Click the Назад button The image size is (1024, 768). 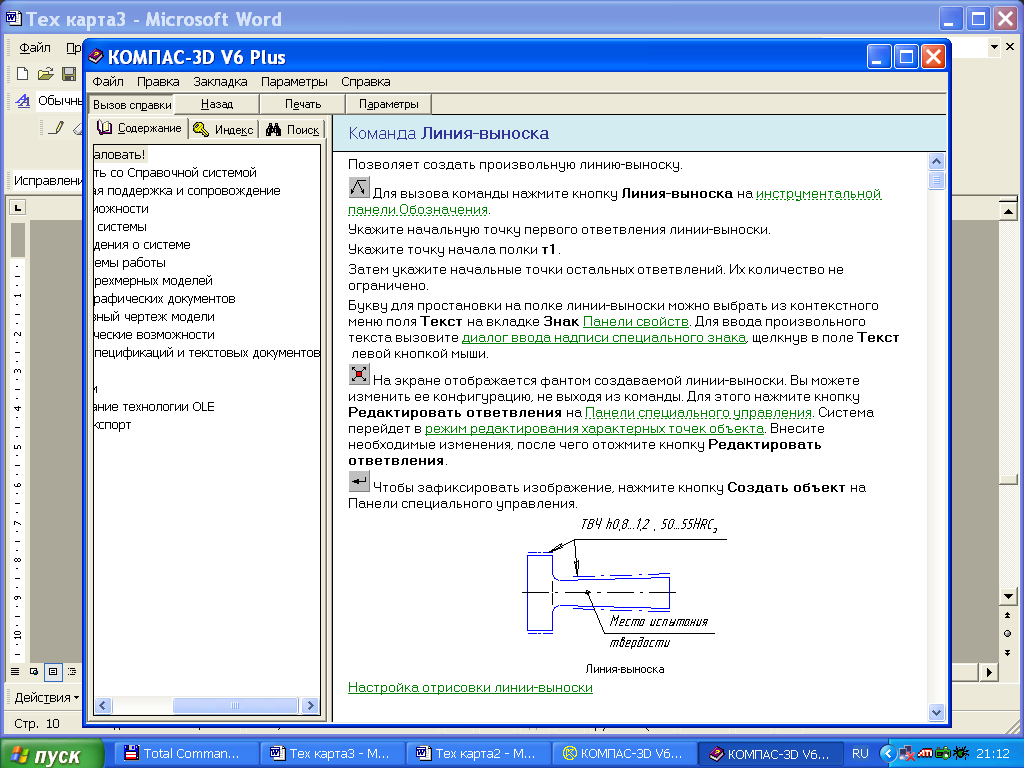[217, 104]
